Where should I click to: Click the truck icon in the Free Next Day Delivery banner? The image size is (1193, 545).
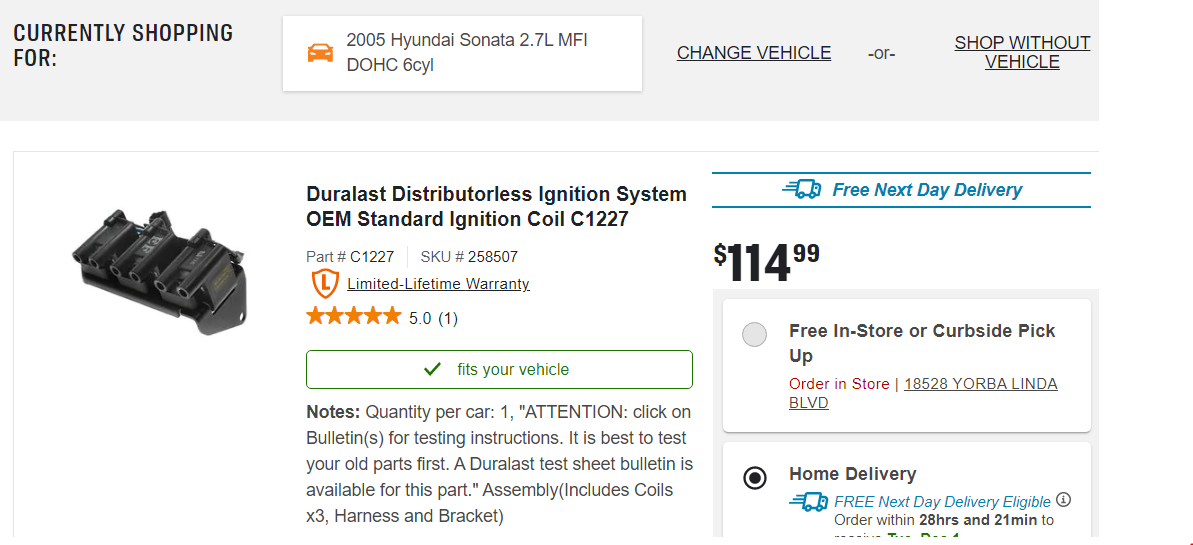[801, 189]
